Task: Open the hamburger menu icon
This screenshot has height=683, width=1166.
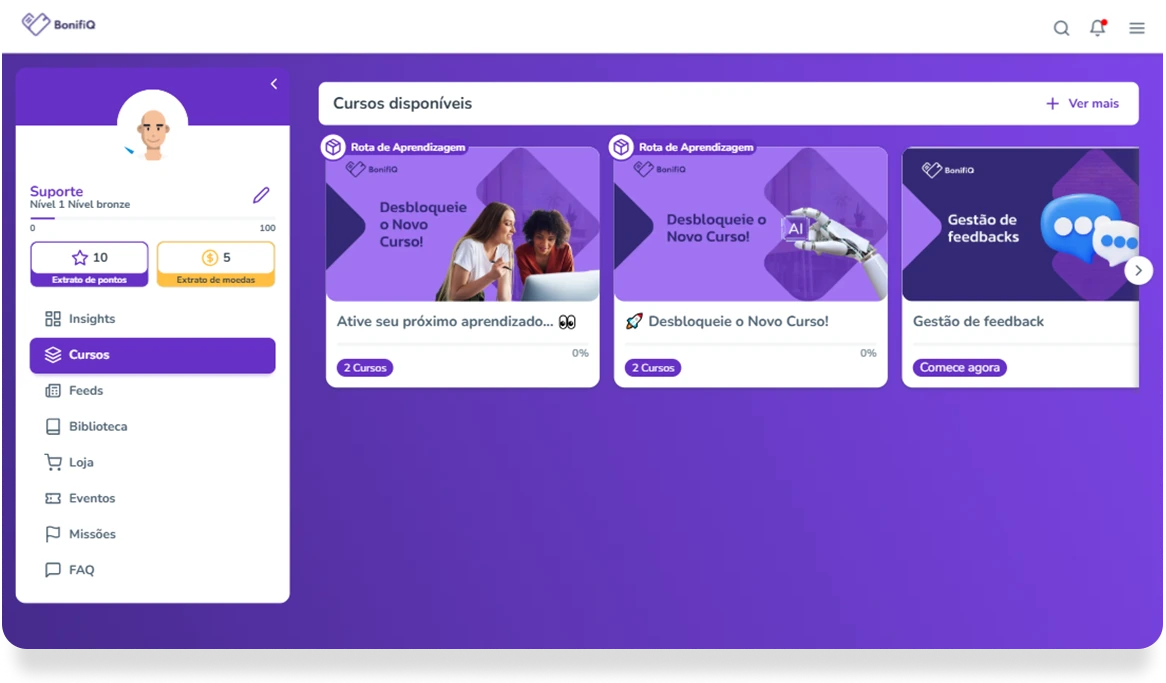Action: pos(1136,28)
